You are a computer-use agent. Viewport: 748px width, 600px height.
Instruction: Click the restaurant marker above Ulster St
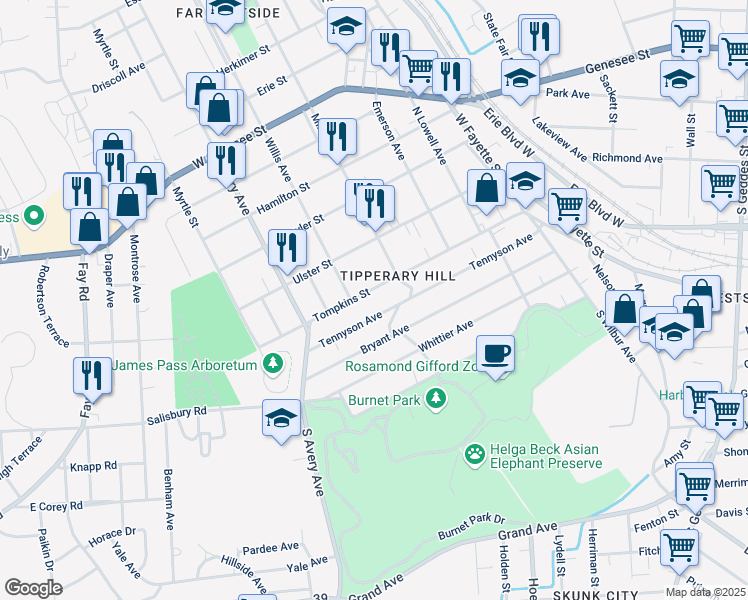click(287, 249)
